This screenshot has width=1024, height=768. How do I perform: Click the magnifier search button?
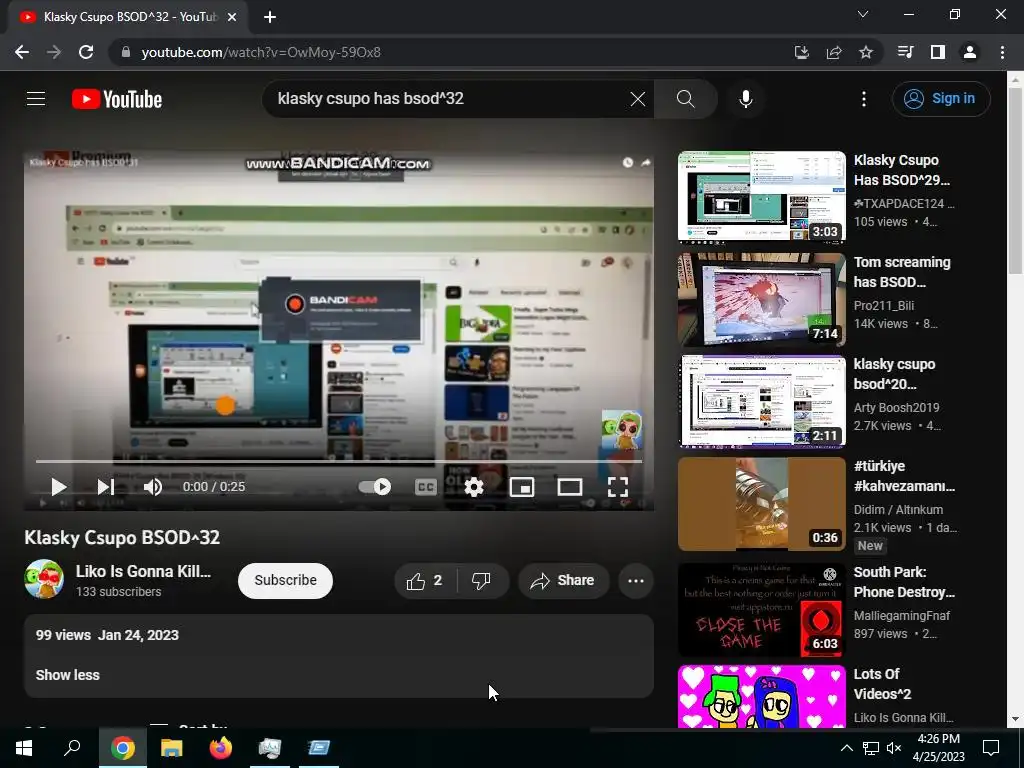tap(686, 99)
